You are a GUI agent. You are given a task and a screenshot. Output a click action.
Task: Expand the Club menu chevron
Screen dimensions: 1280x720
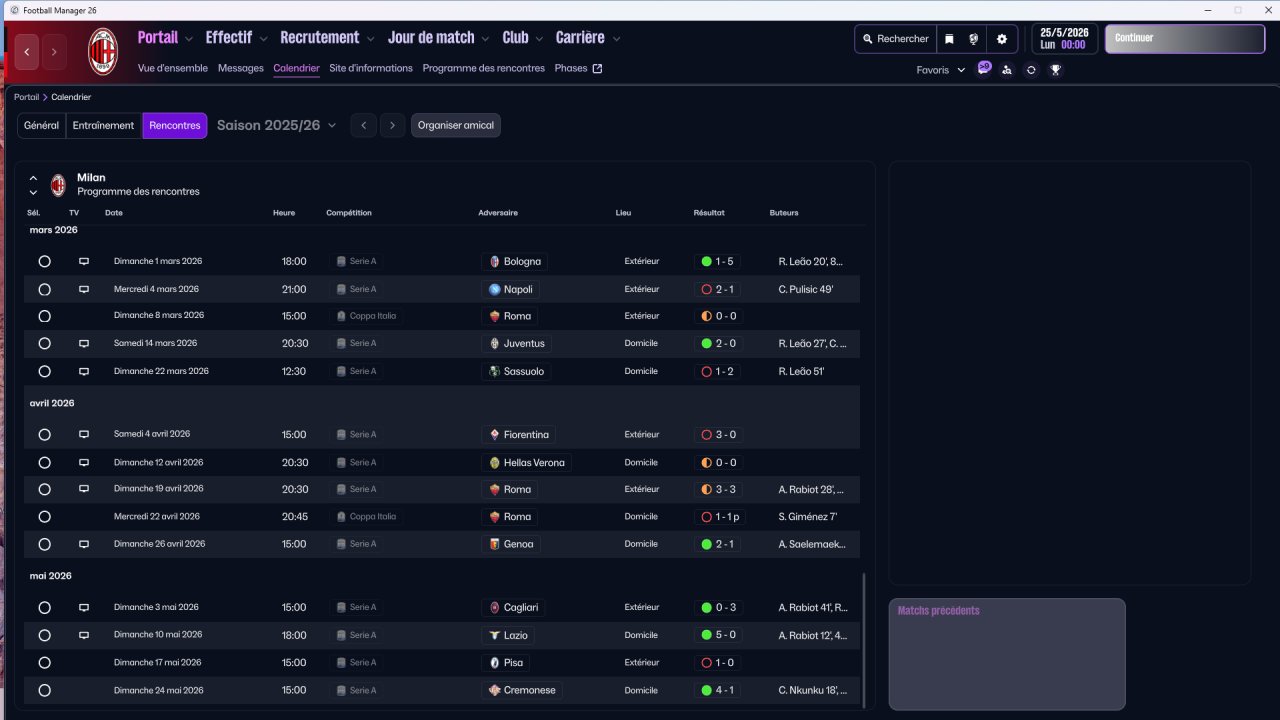click(x=539, y=39)
